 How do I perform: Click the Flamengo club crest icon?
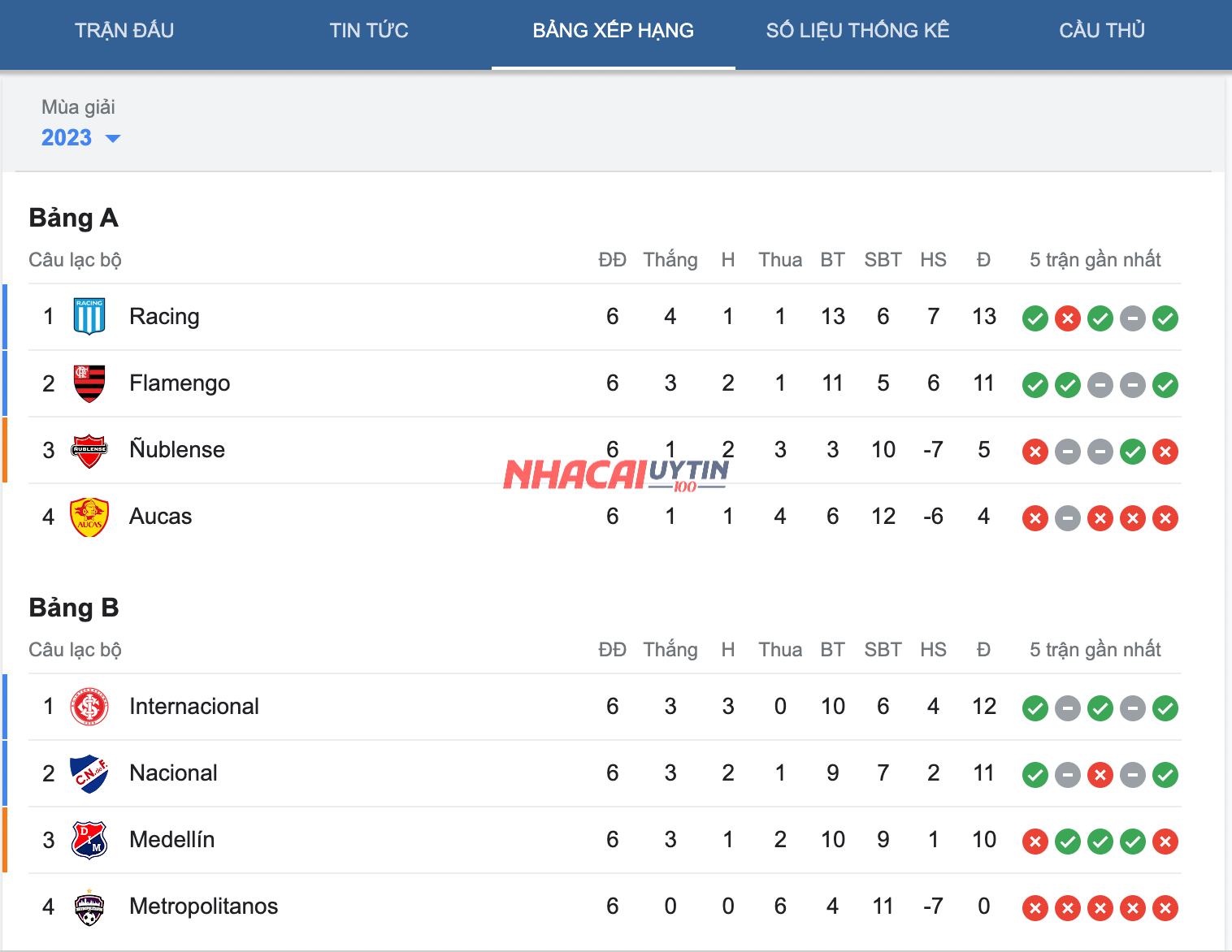click(x=89, y=383)
